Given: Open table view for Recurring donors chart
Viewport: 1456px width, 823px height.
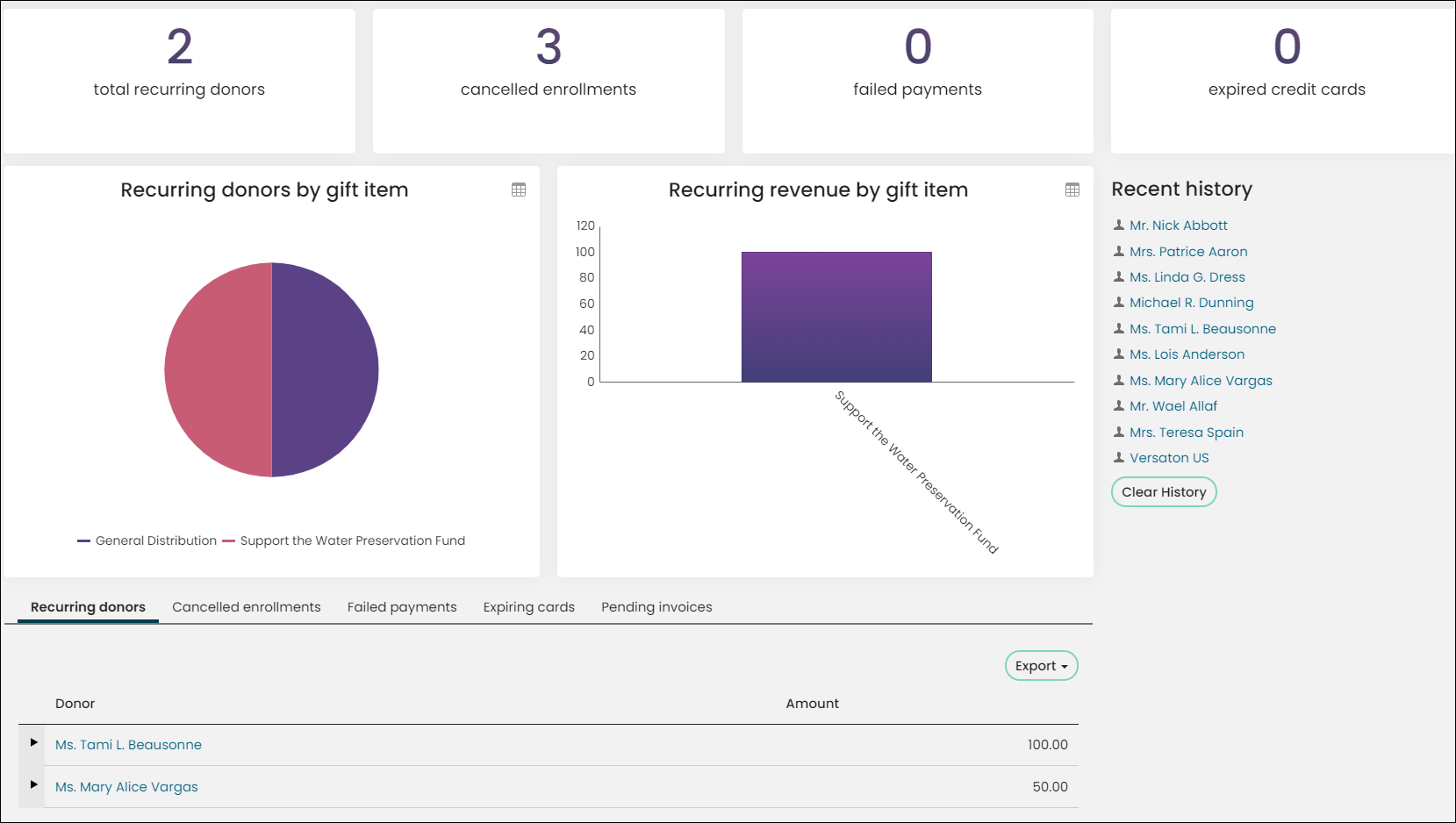Looking at the screenshot, I should 519,190.
